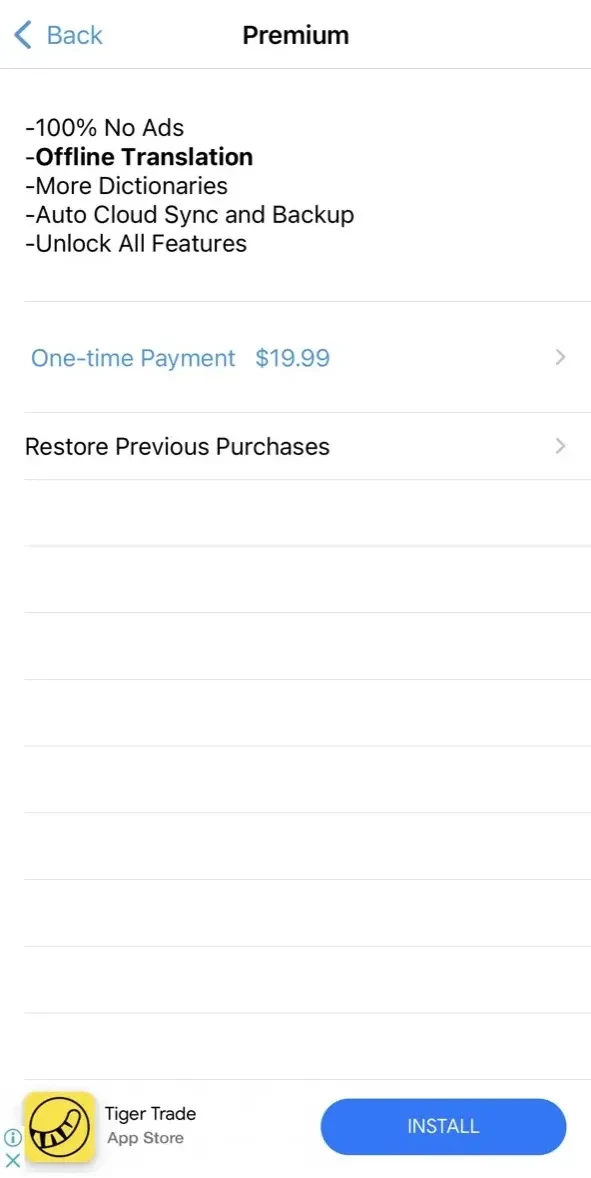Screen dimensions: 591x1178
Task: Open the ad info icon
Action: tap(12, 1138)
